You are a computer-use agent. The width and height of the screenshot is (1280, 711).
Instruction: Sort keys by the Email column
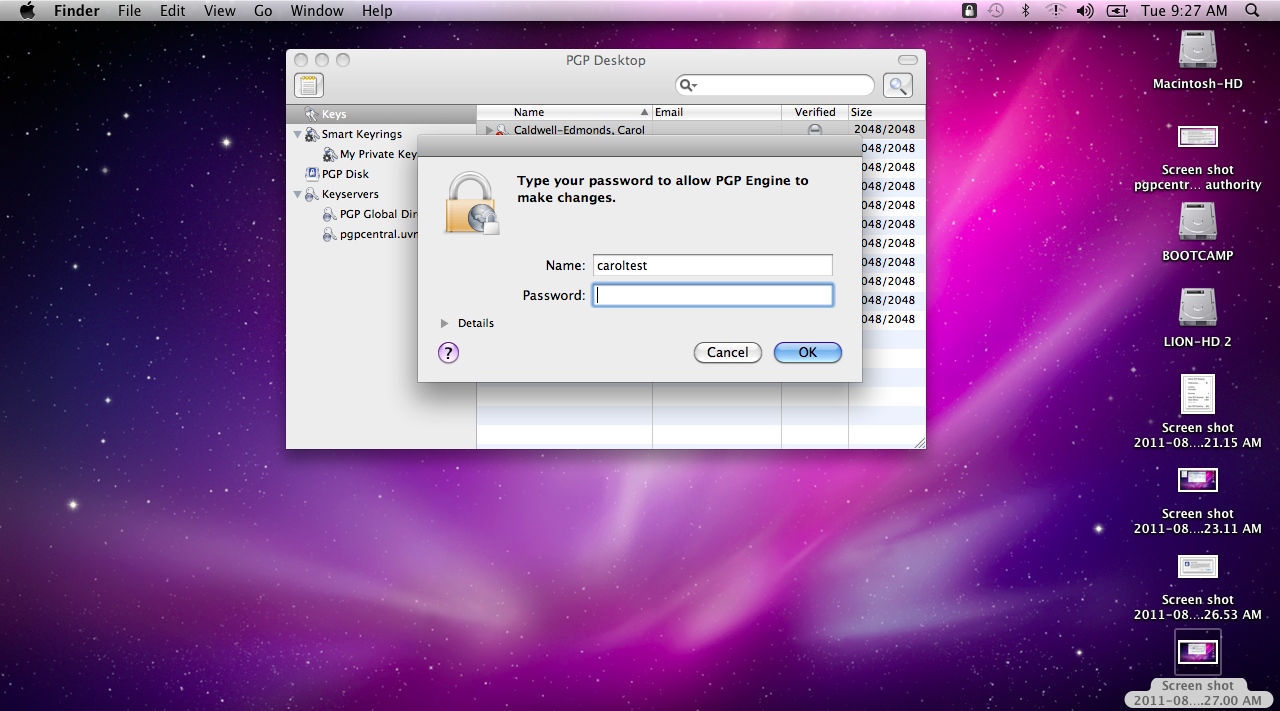coord(717,112)
